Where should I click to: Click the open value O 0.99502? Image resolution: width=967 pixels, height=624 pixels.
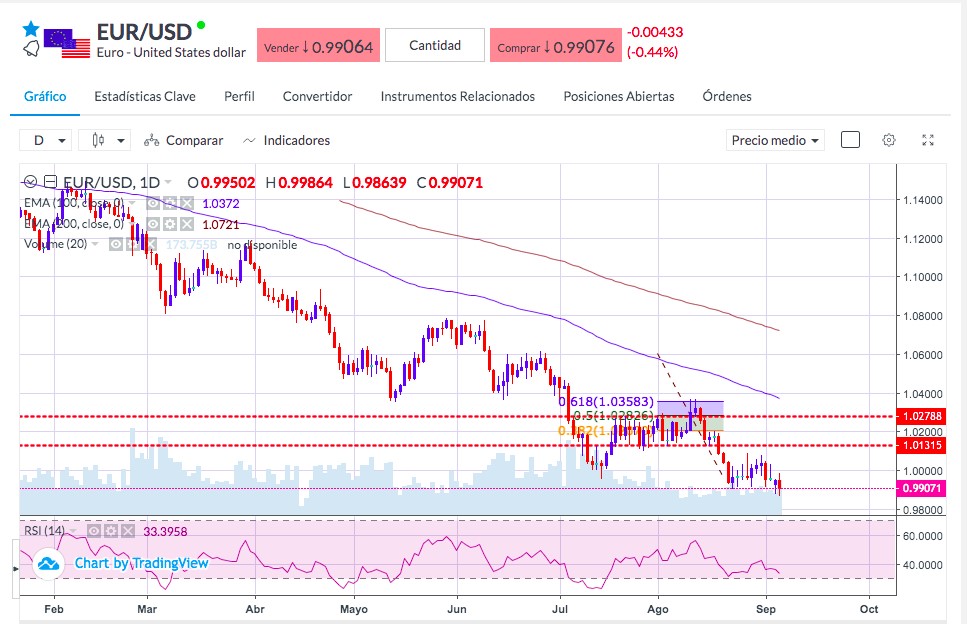point(221,183)
